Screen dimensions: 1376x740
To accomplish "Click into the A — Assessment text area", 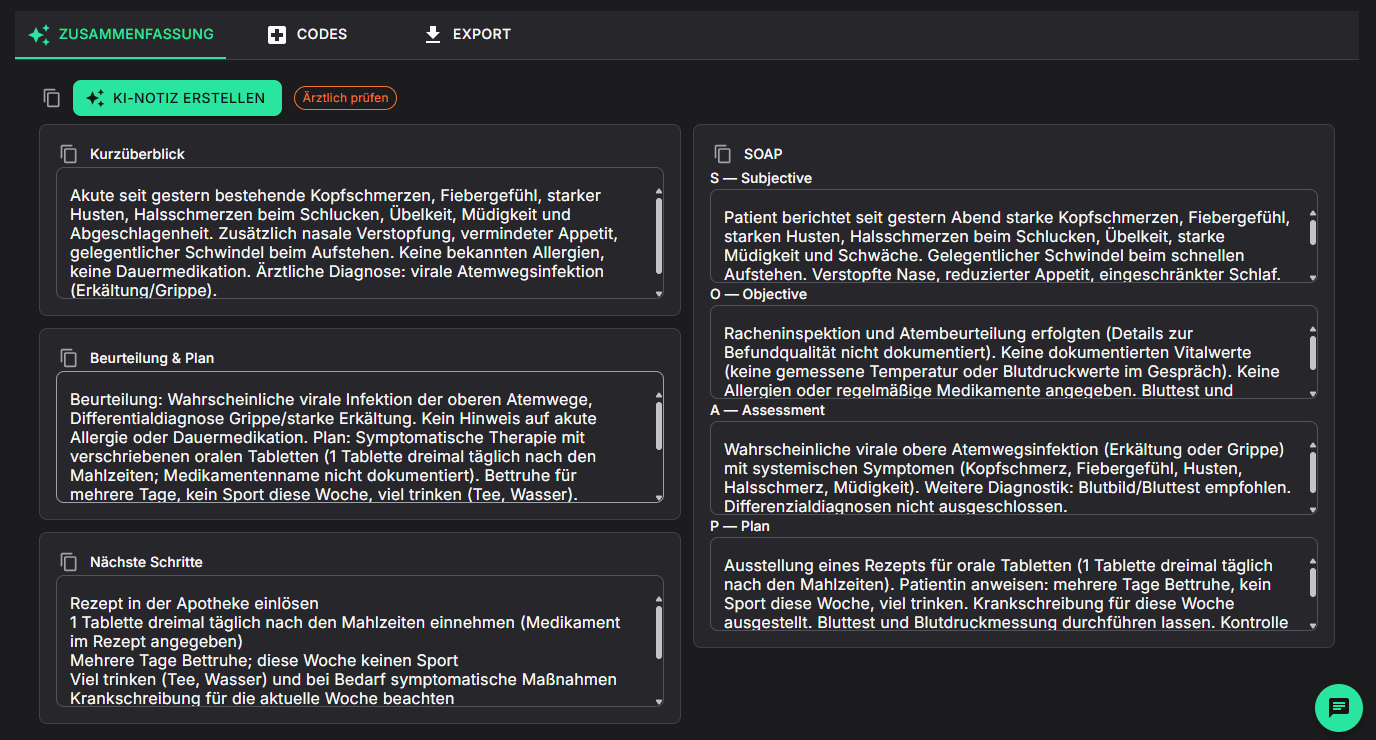I will (x=1014, y=468).
